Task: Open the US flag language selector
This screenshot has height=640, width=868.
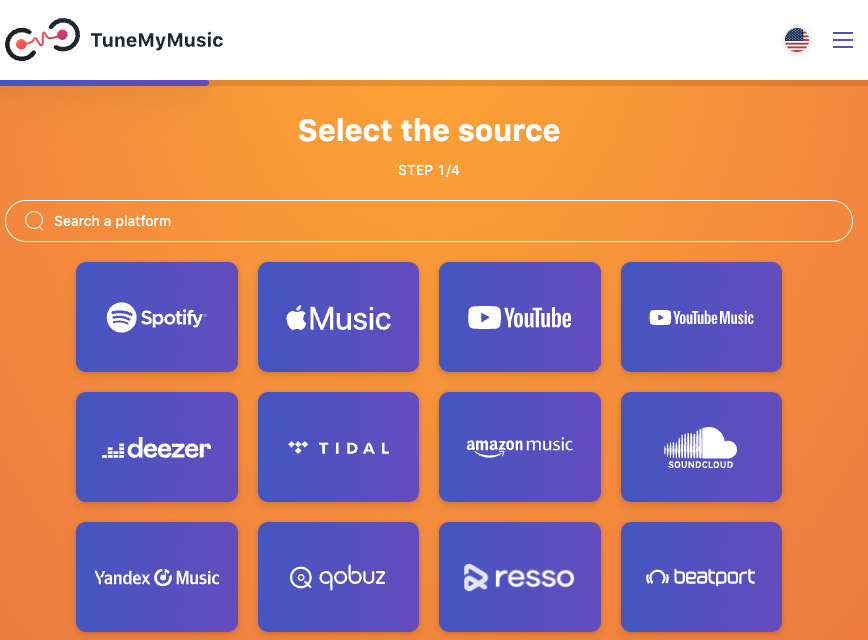Action: (797, 40)
